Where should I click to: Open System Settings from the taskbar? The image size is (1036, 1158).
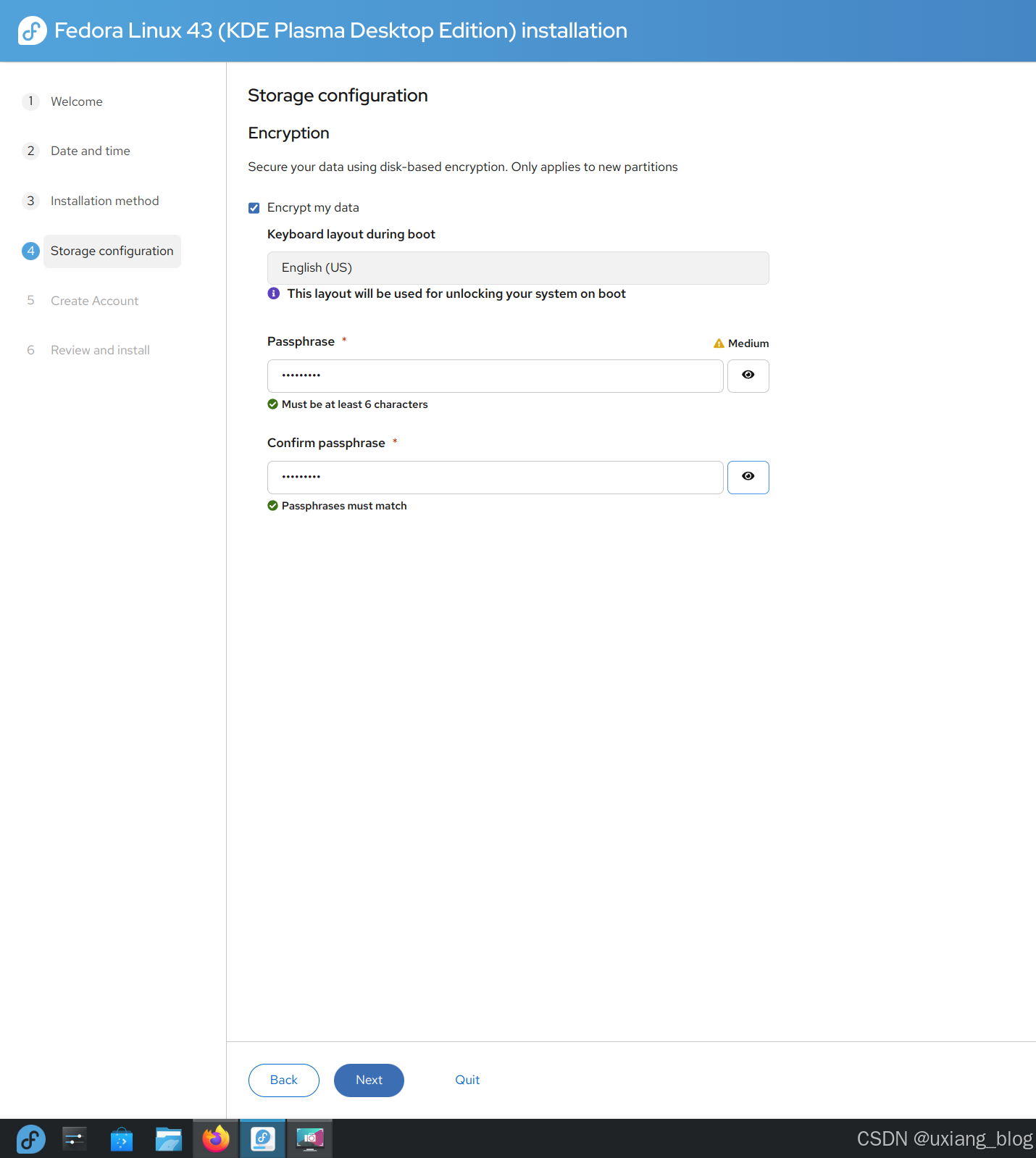tap(75, 1139)
